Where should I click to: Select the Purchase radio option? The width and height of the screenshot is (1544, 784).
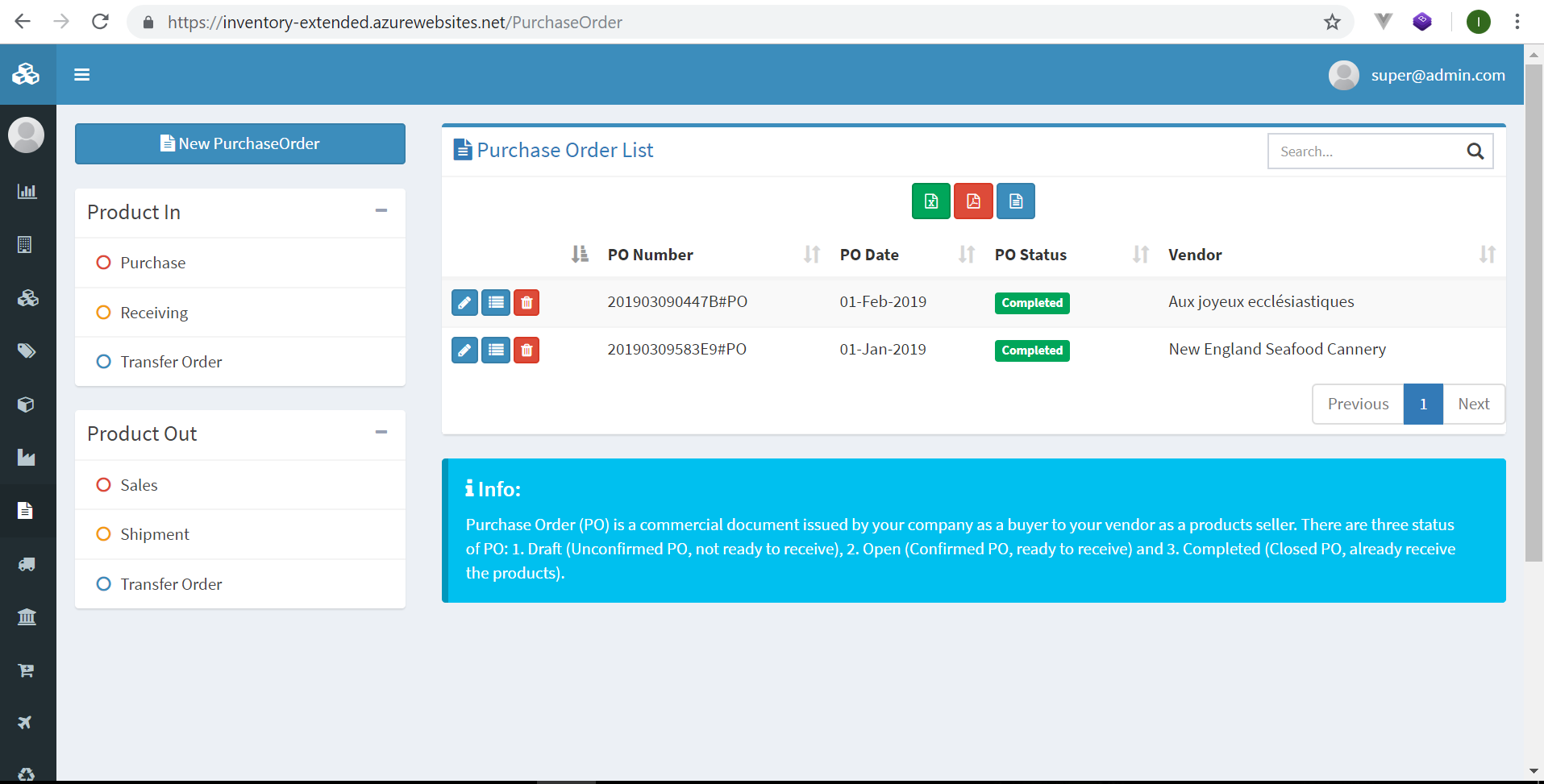pos(103,262)
